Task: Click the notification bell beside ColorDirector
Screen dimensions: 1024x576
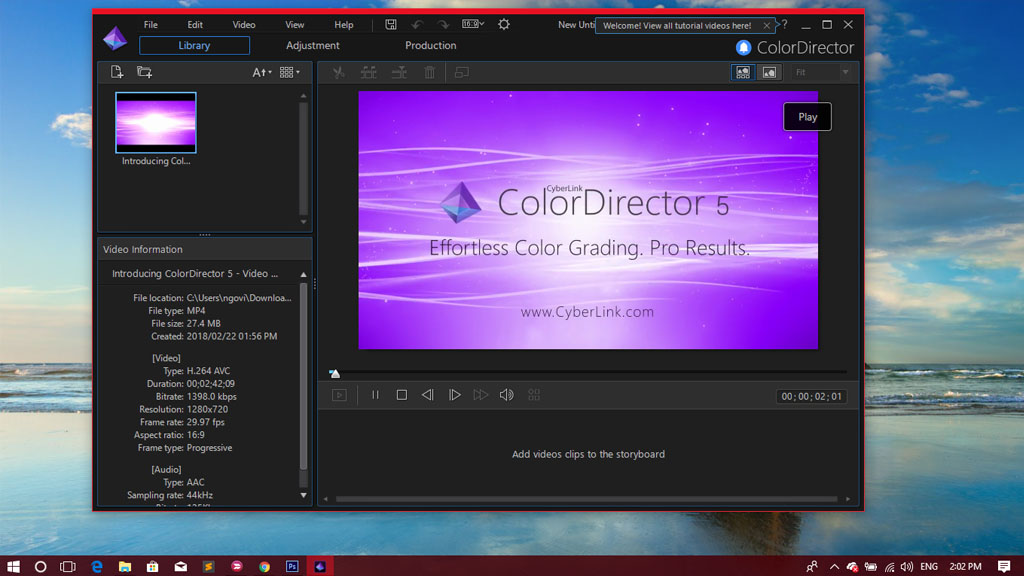Action: pyautogui.click(x=743, y=47)
